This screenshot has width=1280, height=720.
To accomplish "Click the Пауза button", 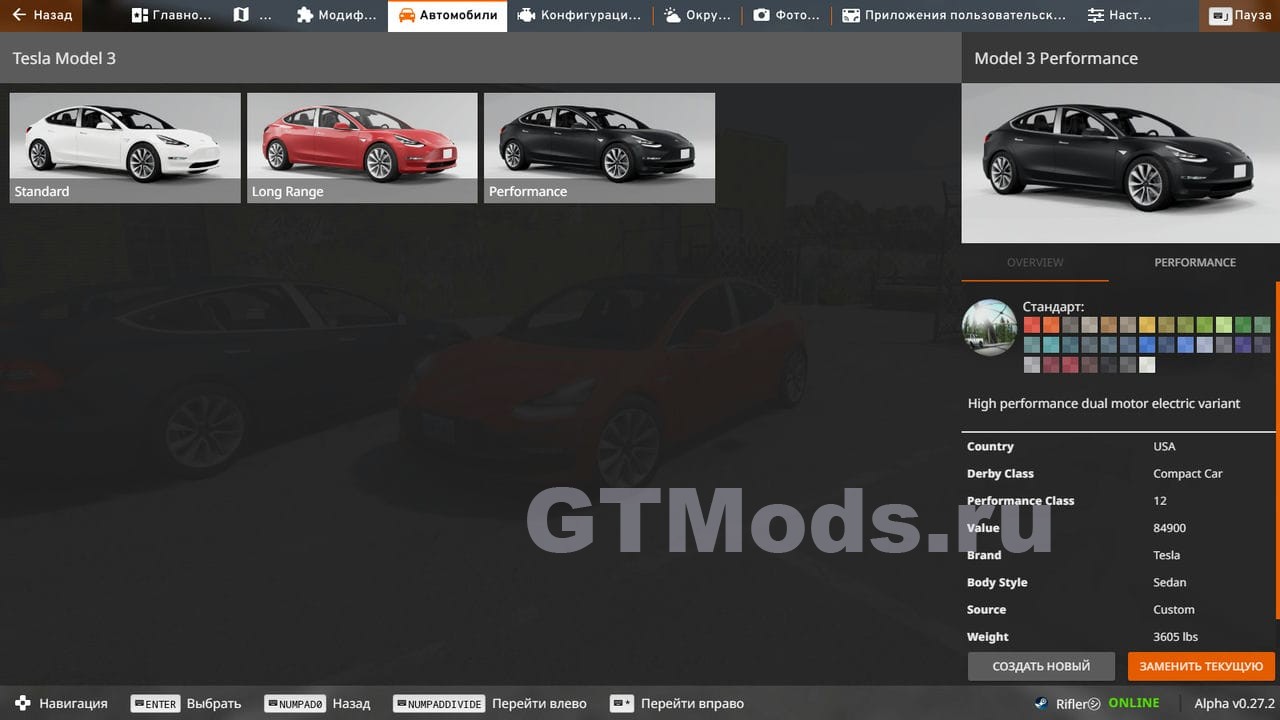I will click(1241, 15).
